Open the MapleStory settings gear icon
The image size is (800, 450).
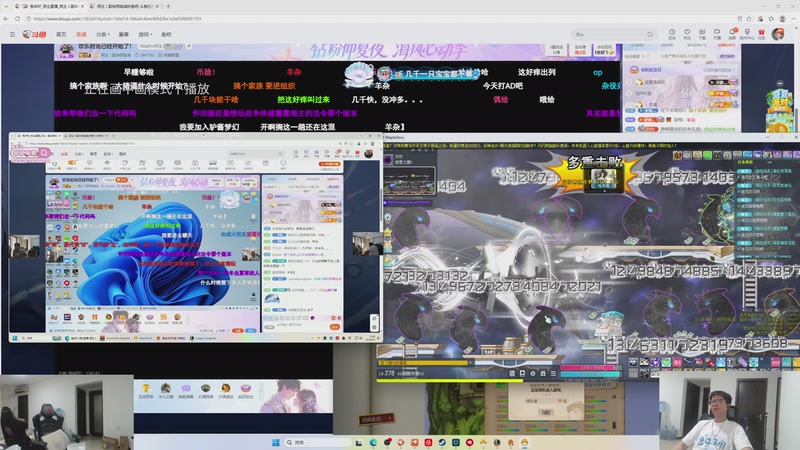(x=533, y=373)
